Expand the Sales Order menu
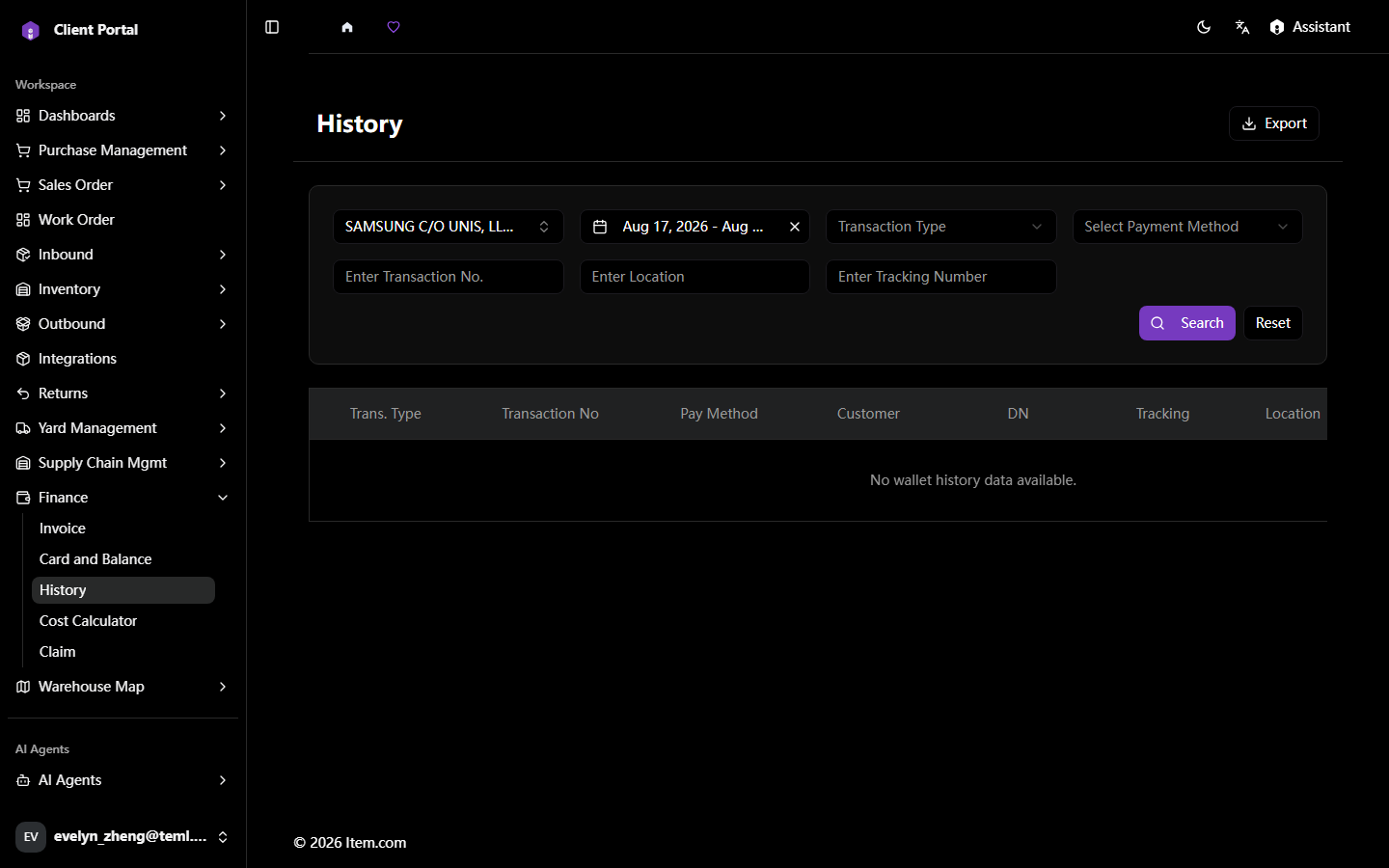Image resolution: width=1389 pixels, height=868 pixels. pyautogui.click(x=123, y=185)
